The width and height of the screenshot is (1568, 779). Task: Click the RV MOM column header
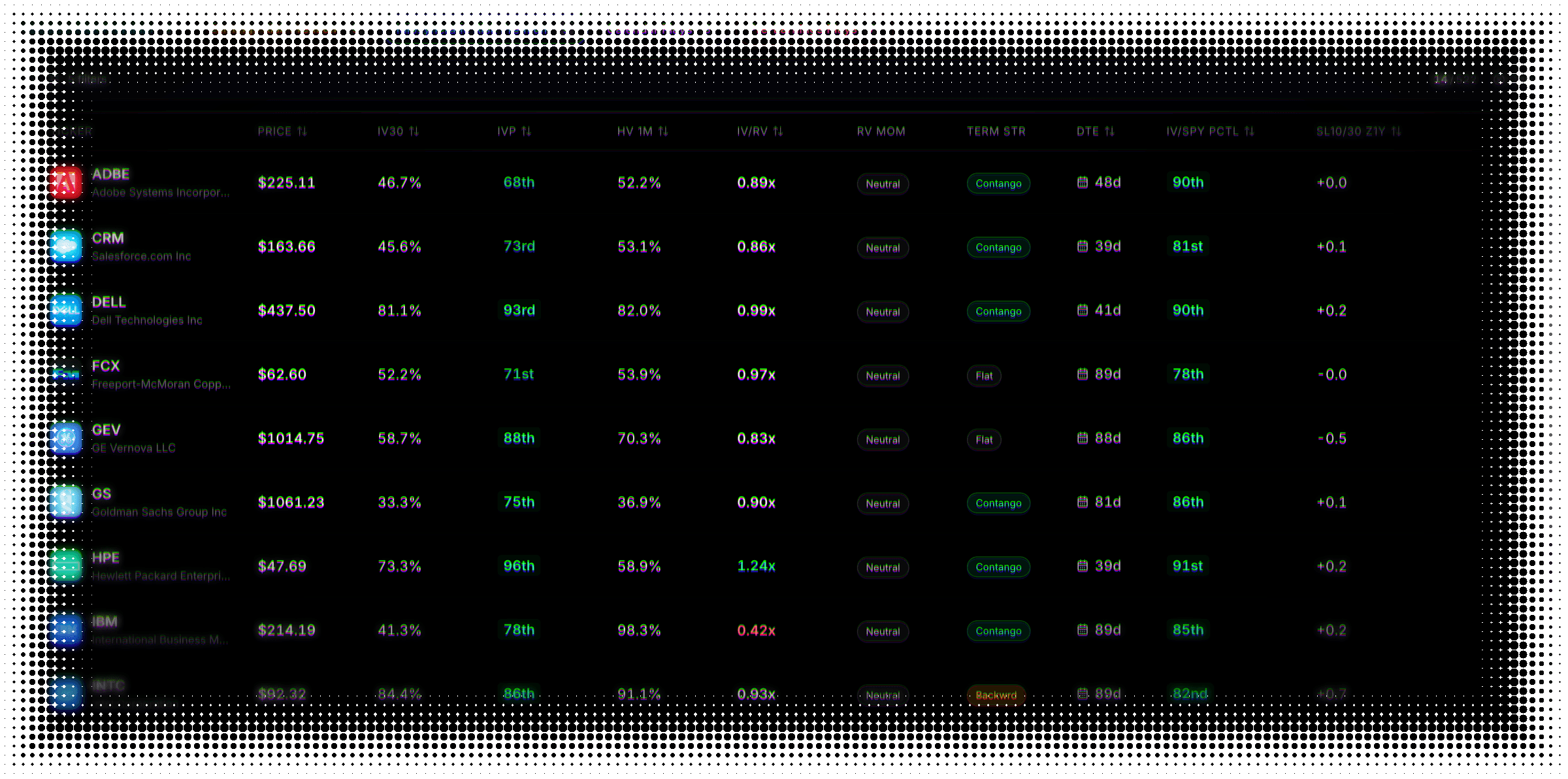coord(881,131)
